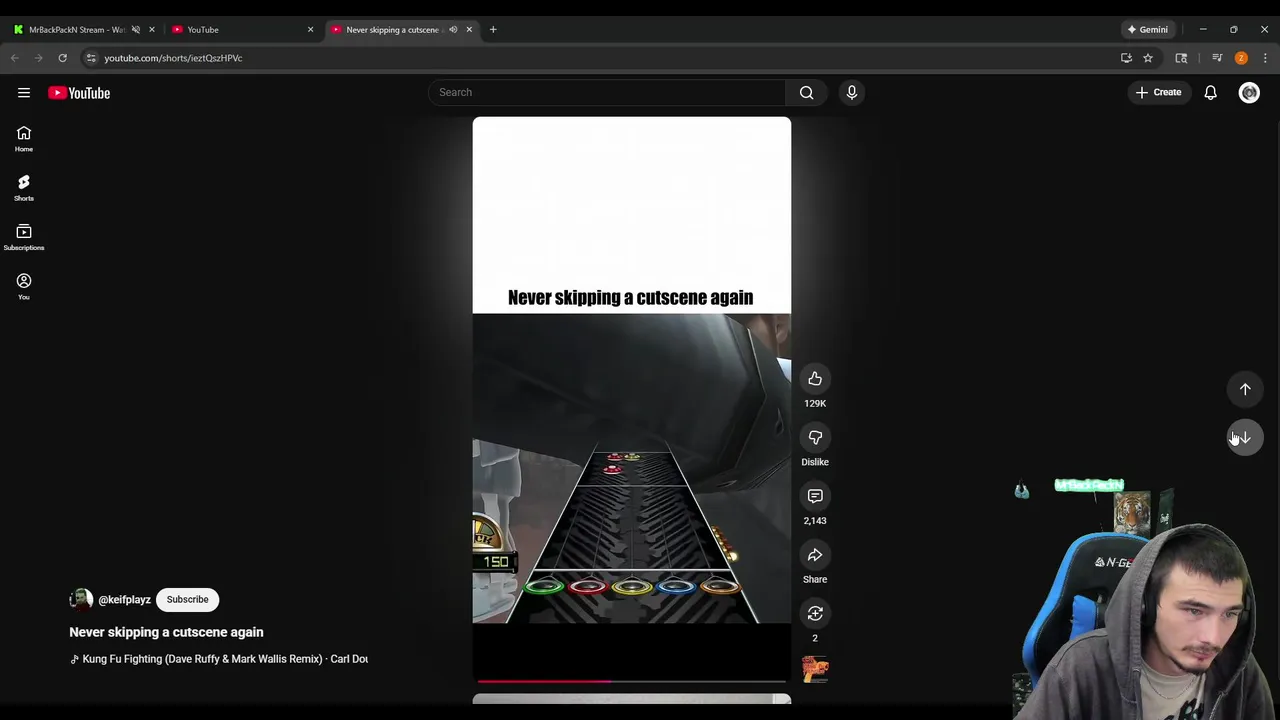1280x720 pixels.
Task: Subscribe to @keifplayz
Action: 188,600
